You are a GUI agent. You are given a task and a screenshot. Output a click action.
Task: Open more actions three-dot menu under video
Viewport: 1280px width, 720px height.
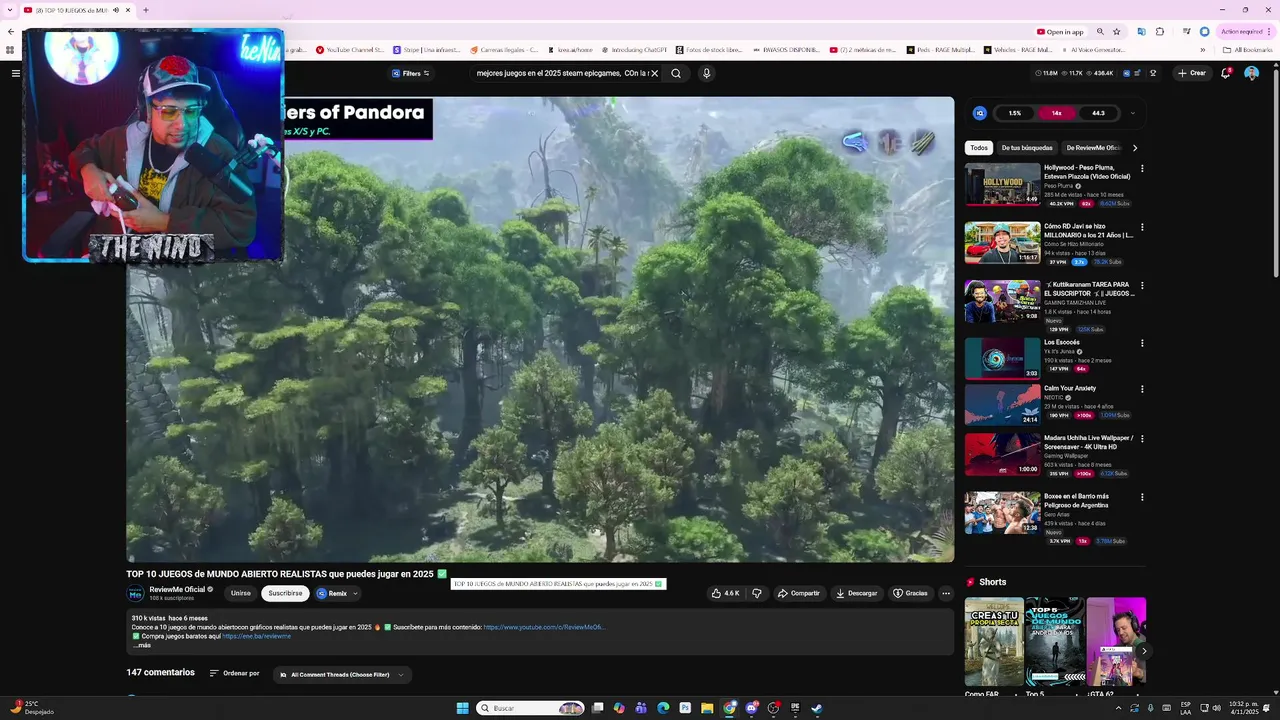point(946,593)
